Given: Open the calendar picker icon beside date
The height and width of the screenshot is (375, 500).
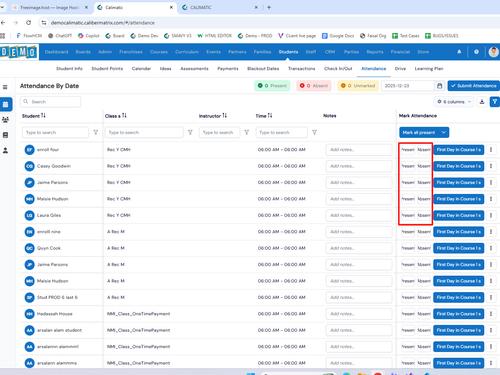Looking at the screenshot, I should point(439,86).
